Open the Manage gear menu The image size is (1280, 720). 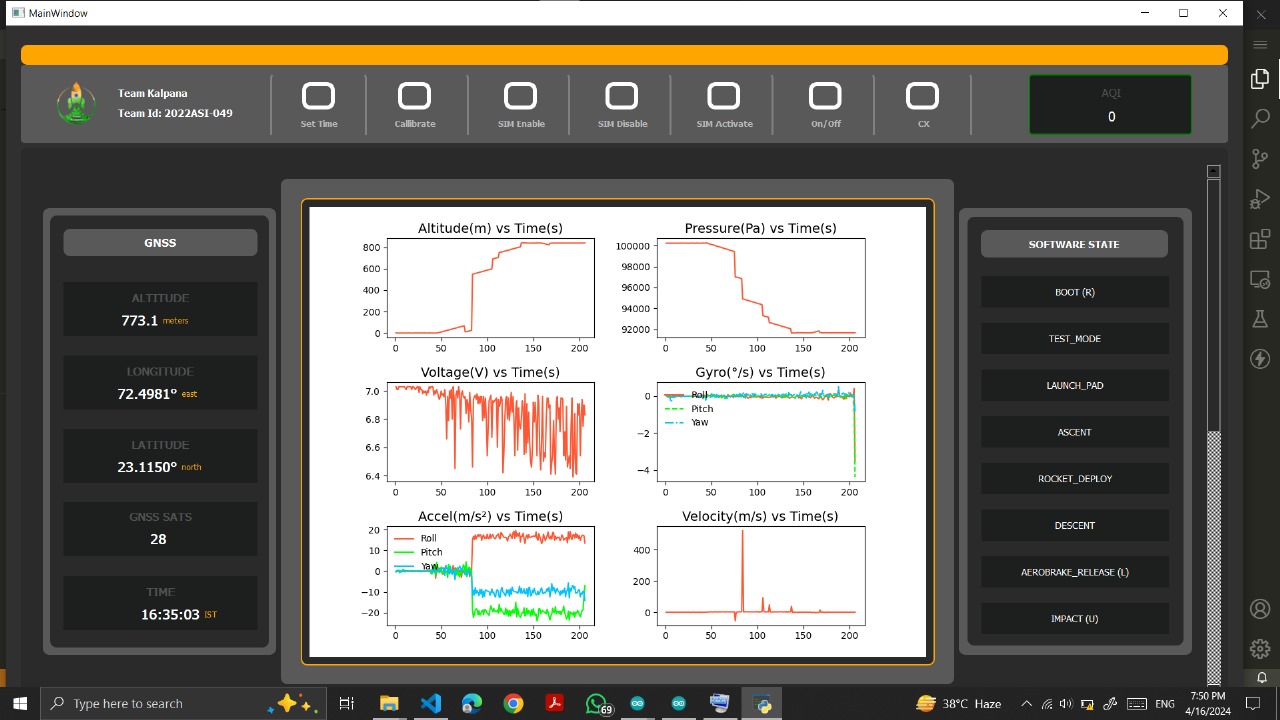[1260, 649]
